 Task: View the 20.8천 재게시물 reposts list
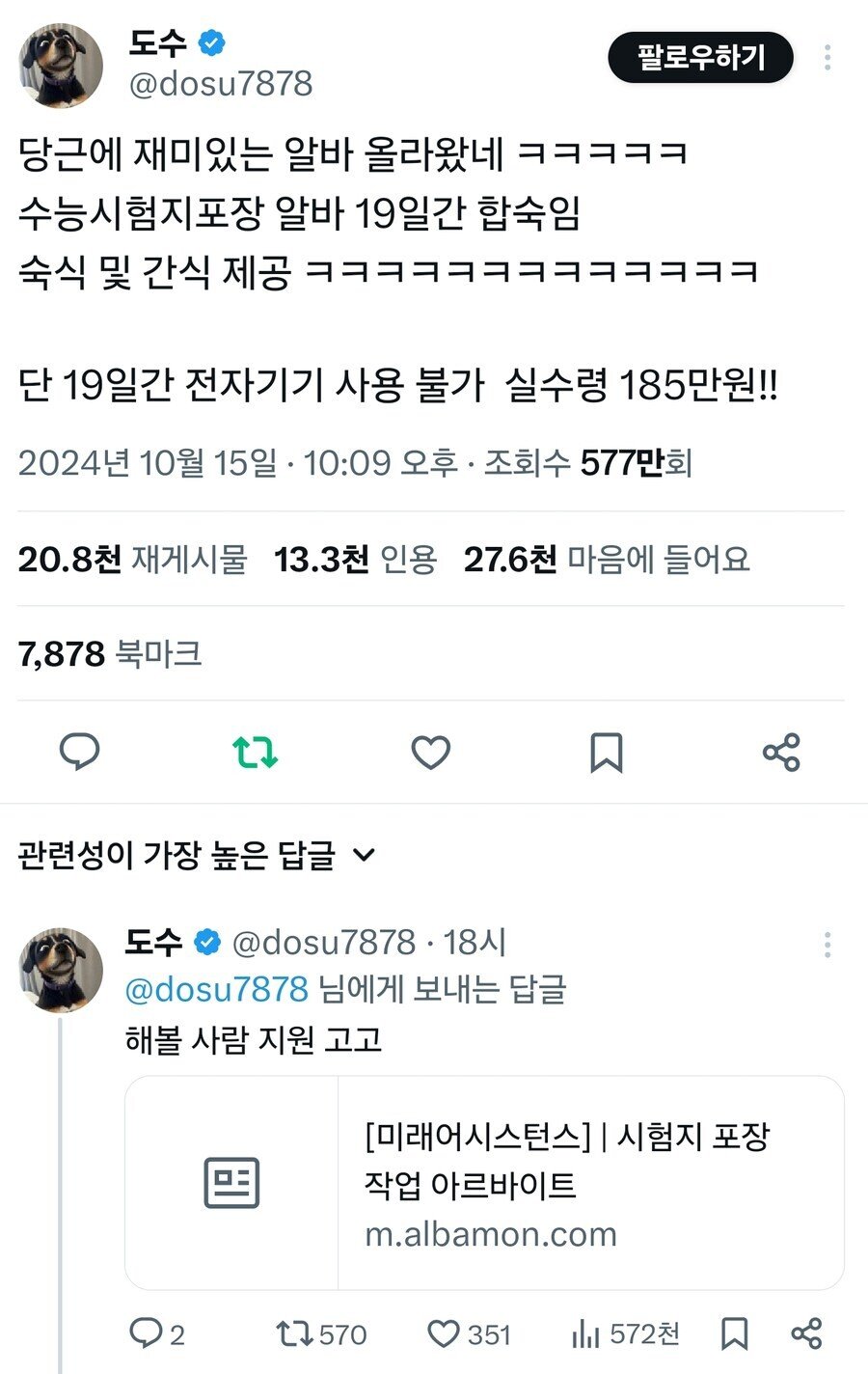click(x=132, y=560)
